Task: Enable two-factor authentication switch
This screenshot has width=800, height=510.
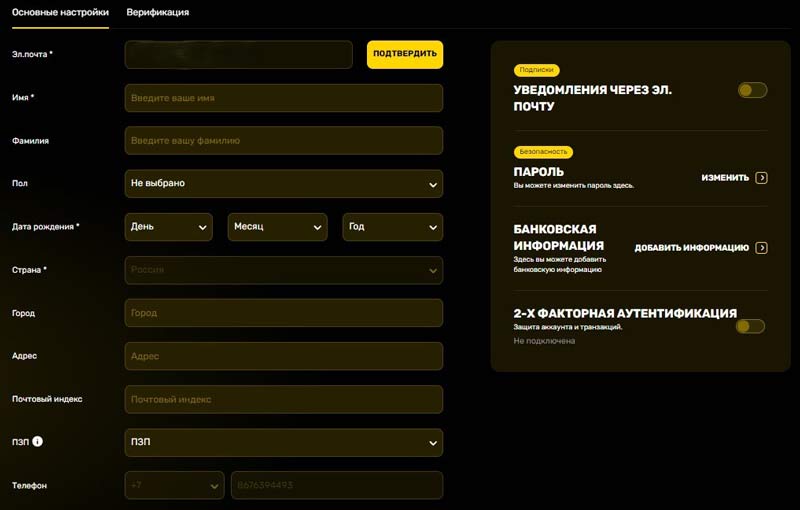Action: [x=750, y=326]
